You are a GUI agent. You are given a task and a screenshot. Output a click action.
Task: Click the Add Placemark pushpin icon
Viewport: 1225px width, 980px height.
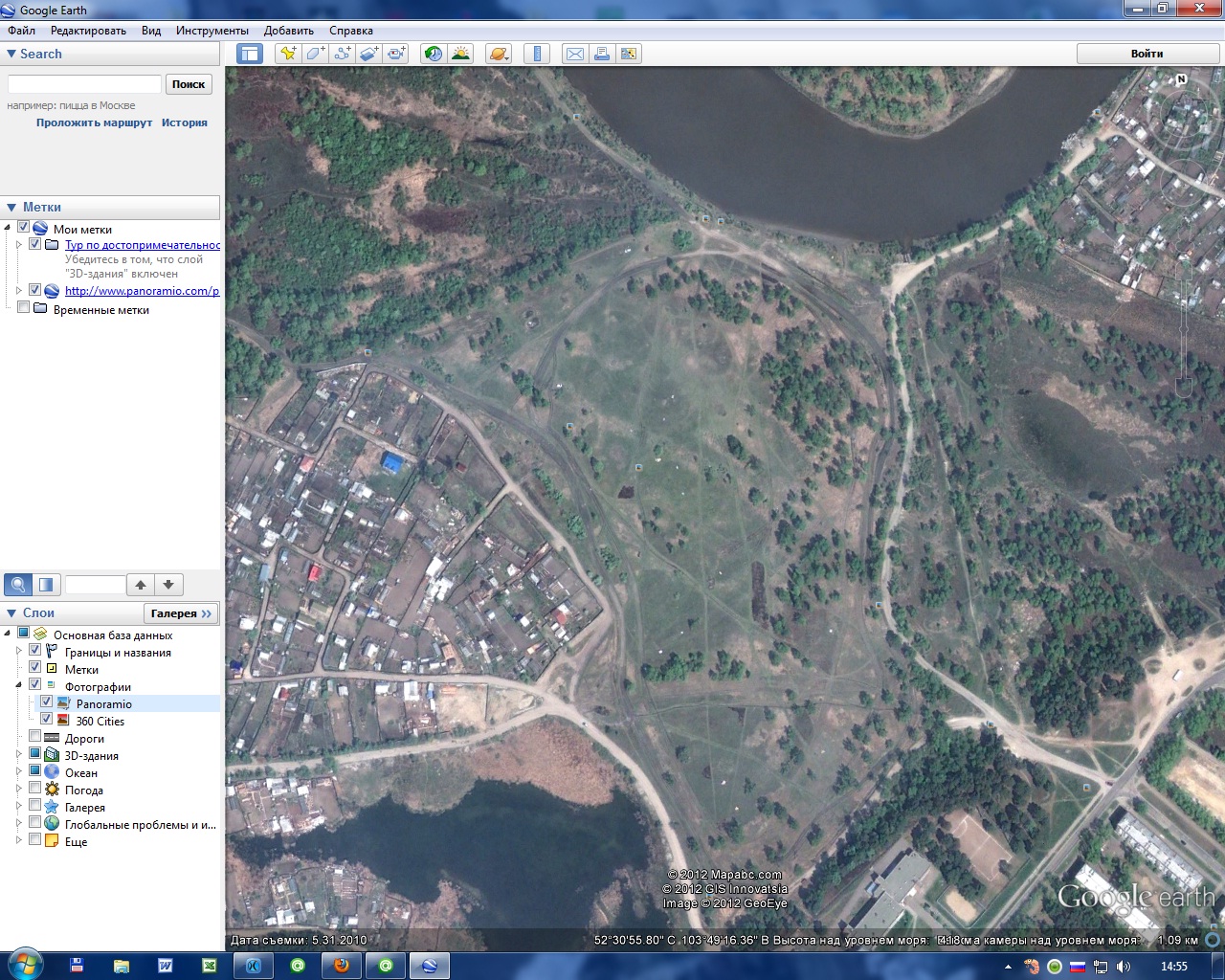coord(287,54)
